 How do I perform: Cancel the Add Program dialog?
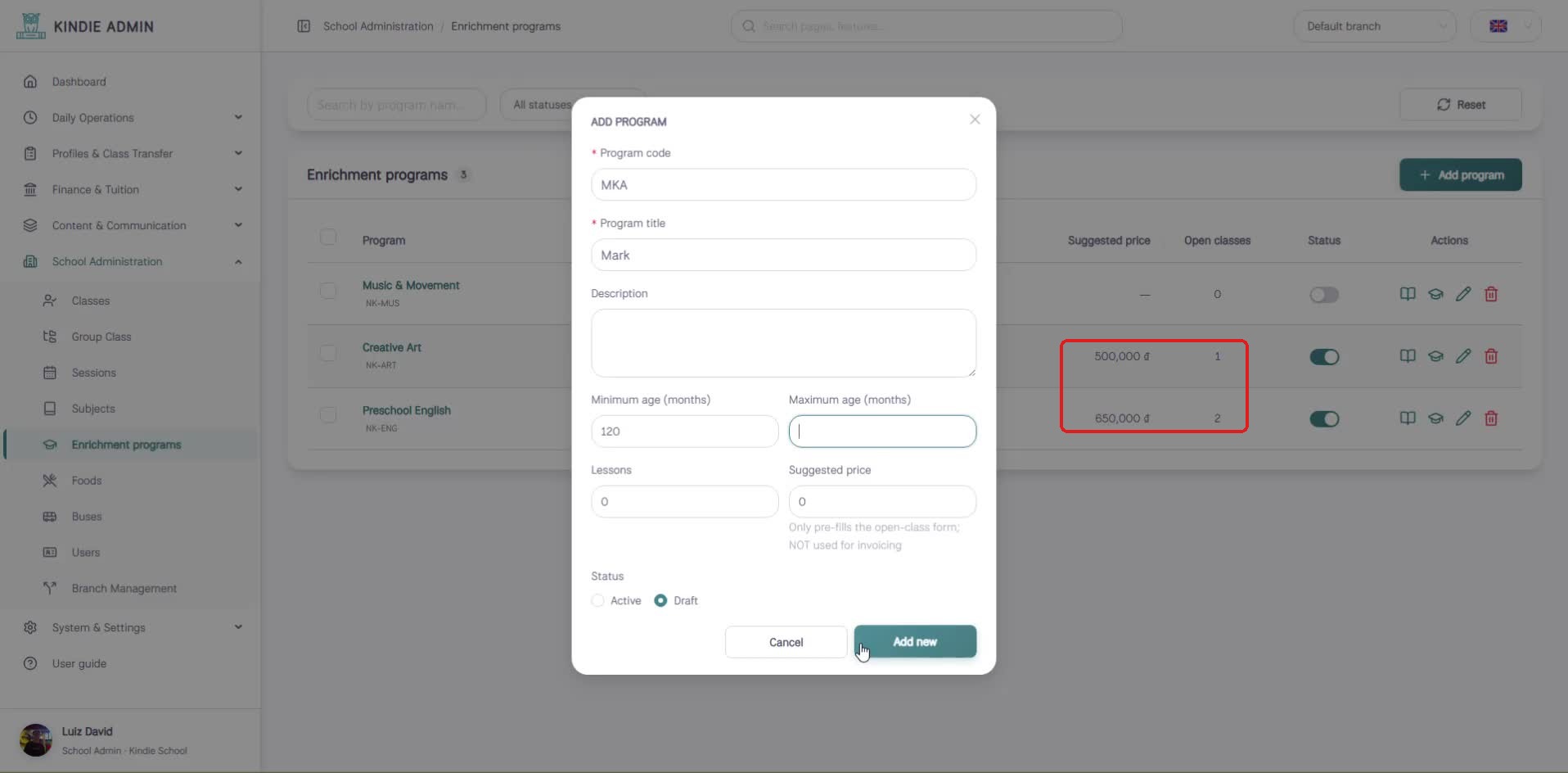[x=786, y=642]
